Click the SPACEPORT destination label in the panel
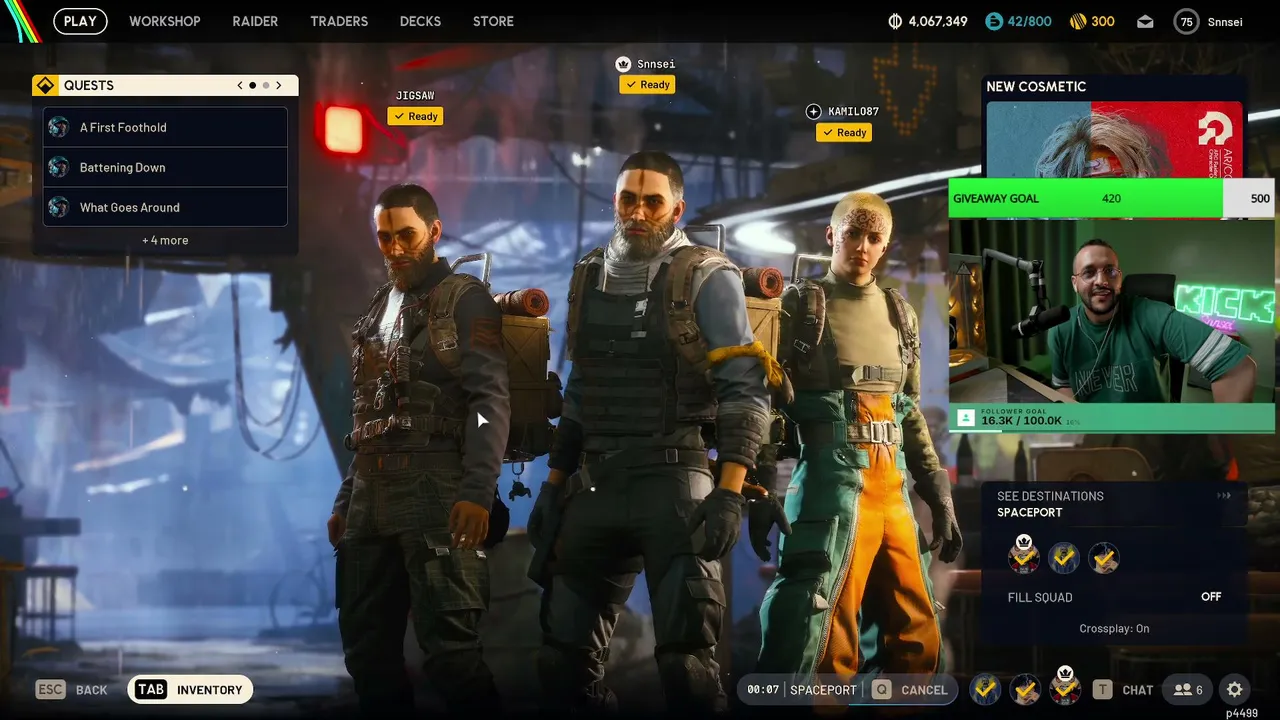The image size is (1280, 720). pos(1029,513)
